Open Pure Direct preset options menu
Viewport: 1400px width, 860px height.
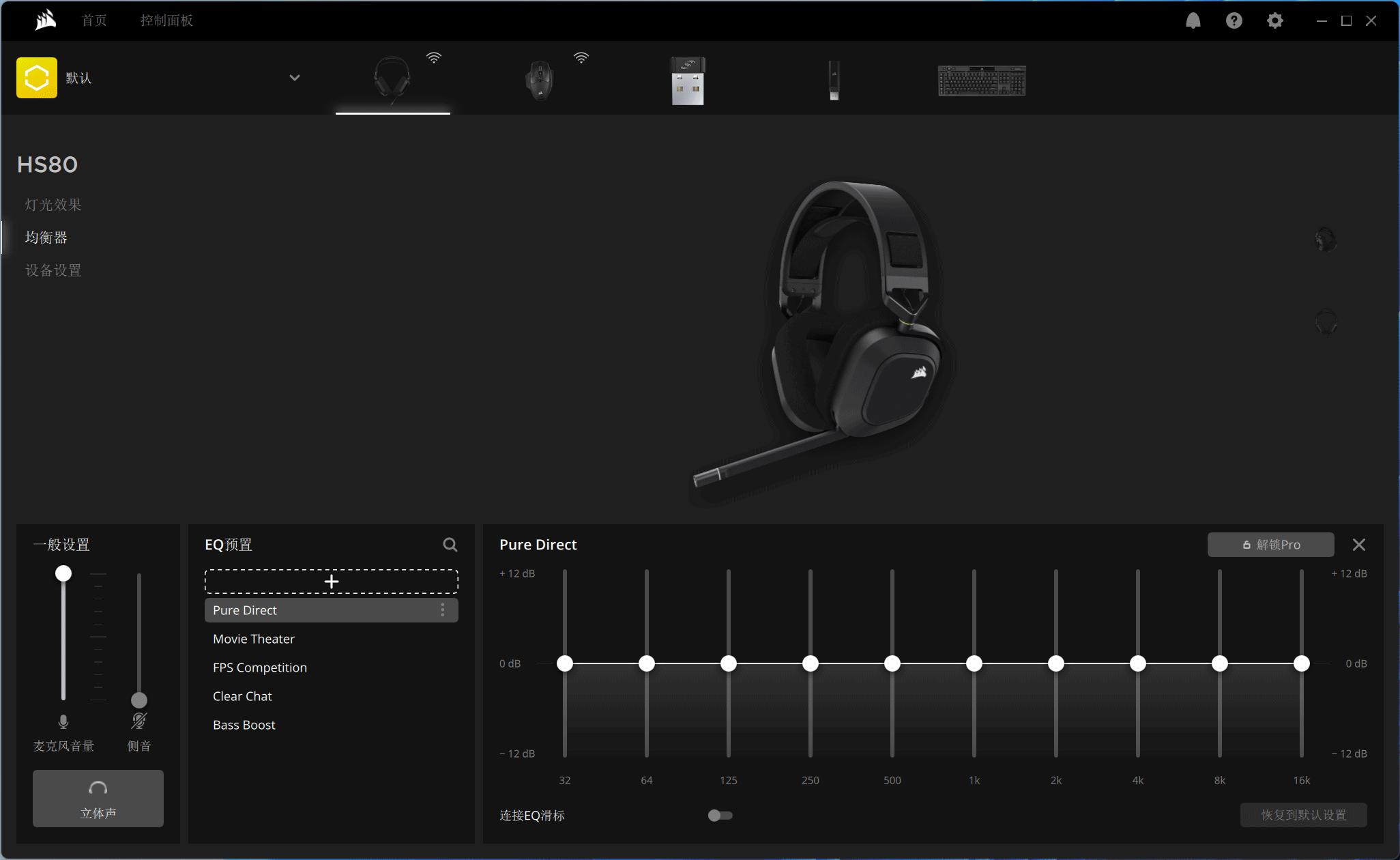tap(443, 610)
